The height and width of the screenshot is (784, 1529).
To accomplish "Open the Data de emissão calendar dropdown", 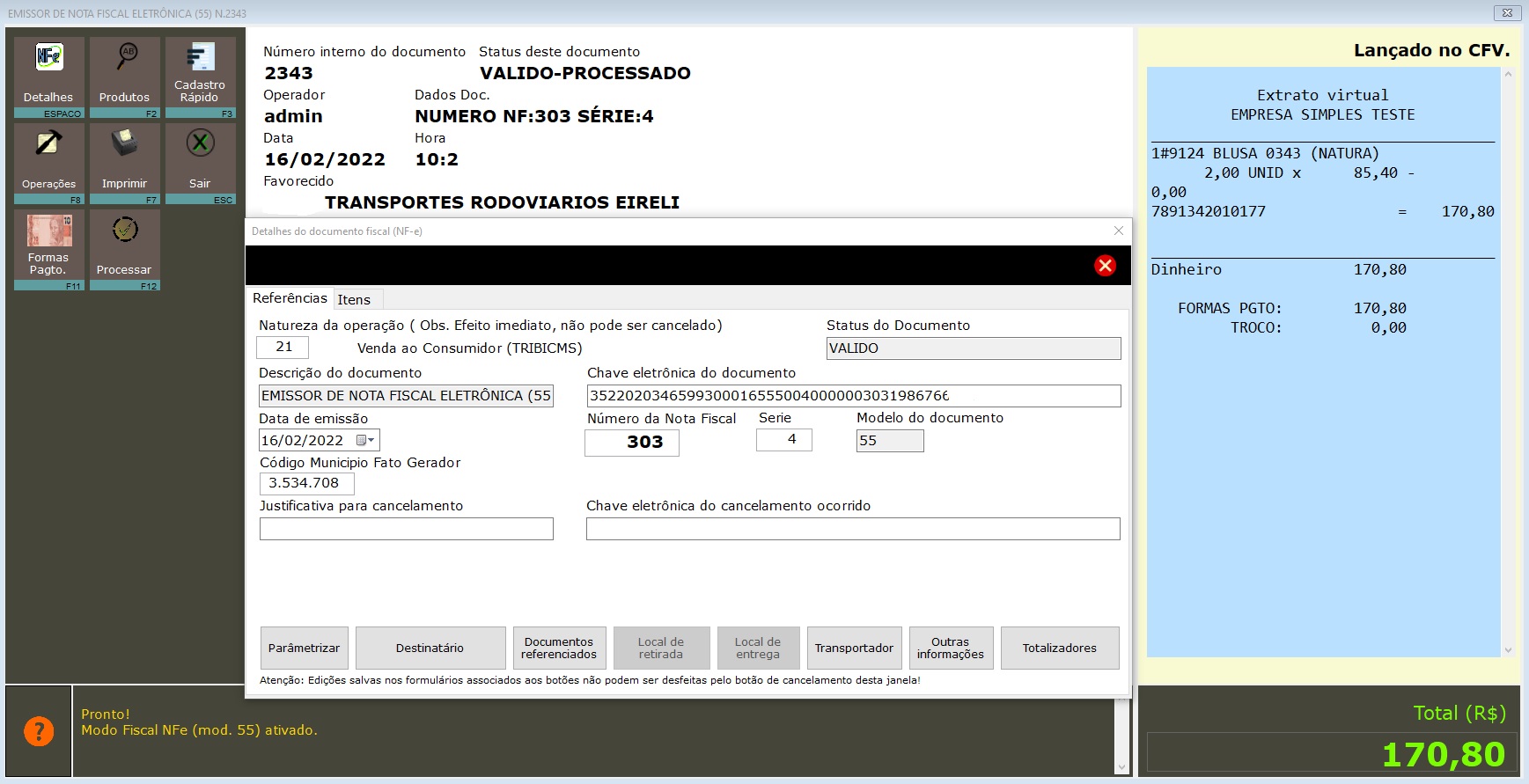I will [x=365, y=440].
